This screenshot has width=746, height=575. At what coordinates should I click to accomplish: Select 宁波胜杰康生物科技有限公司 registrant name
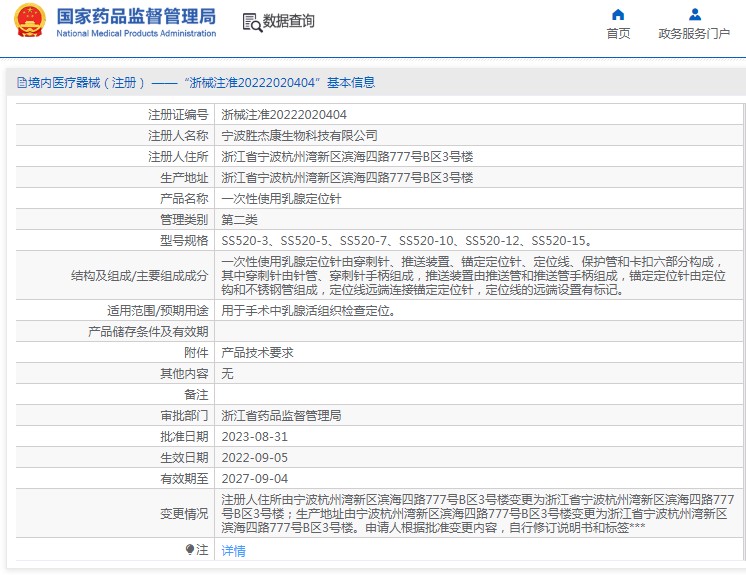tap(299, 136)
